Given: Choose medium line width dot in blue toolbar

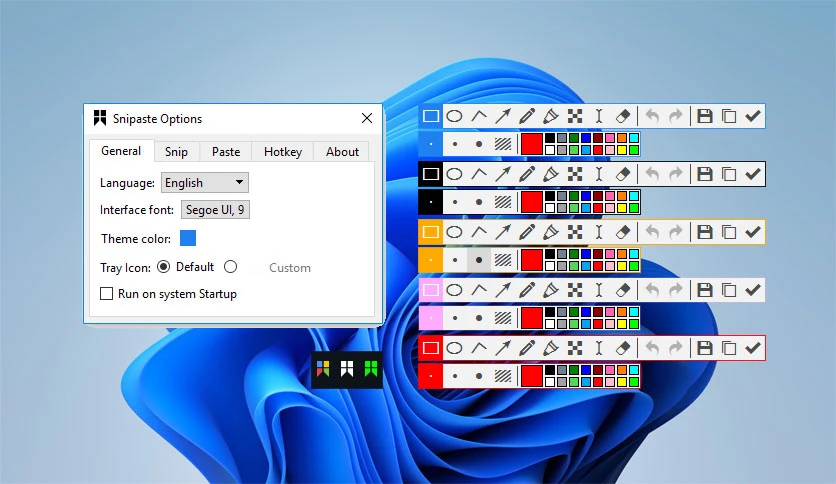Looking at the screenshot, I should (x=455, y=144).
